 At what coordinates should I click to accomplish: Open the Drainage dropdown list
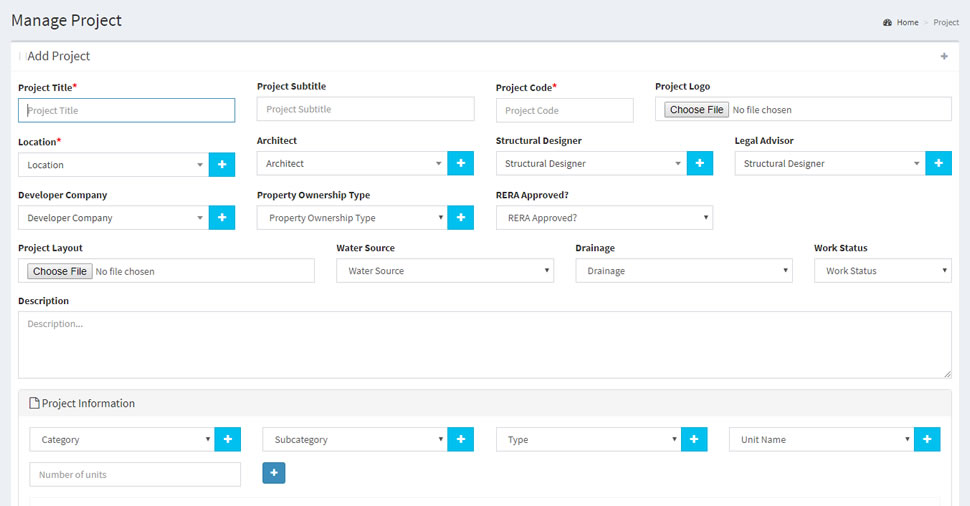pos(684,271)
